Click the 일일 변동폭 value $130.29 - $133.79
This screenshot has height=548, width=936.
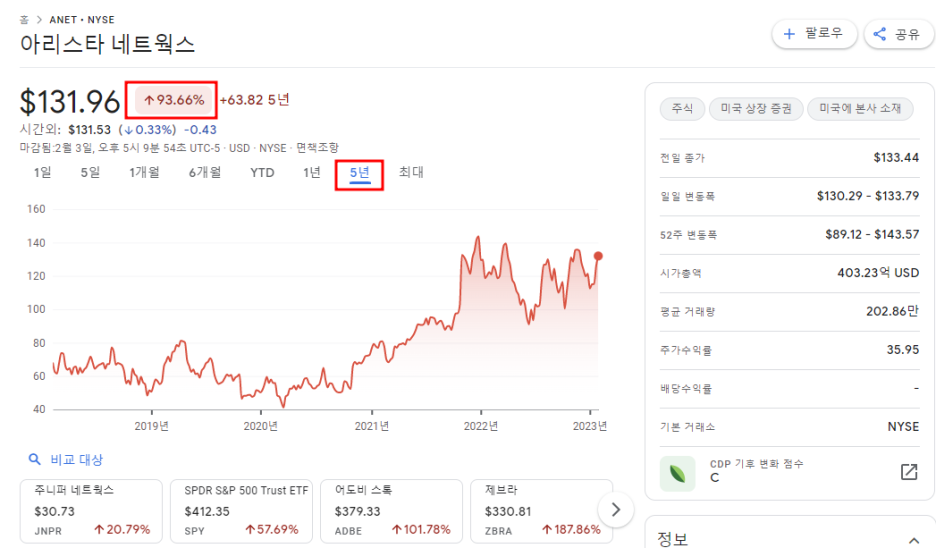[868, 196]
